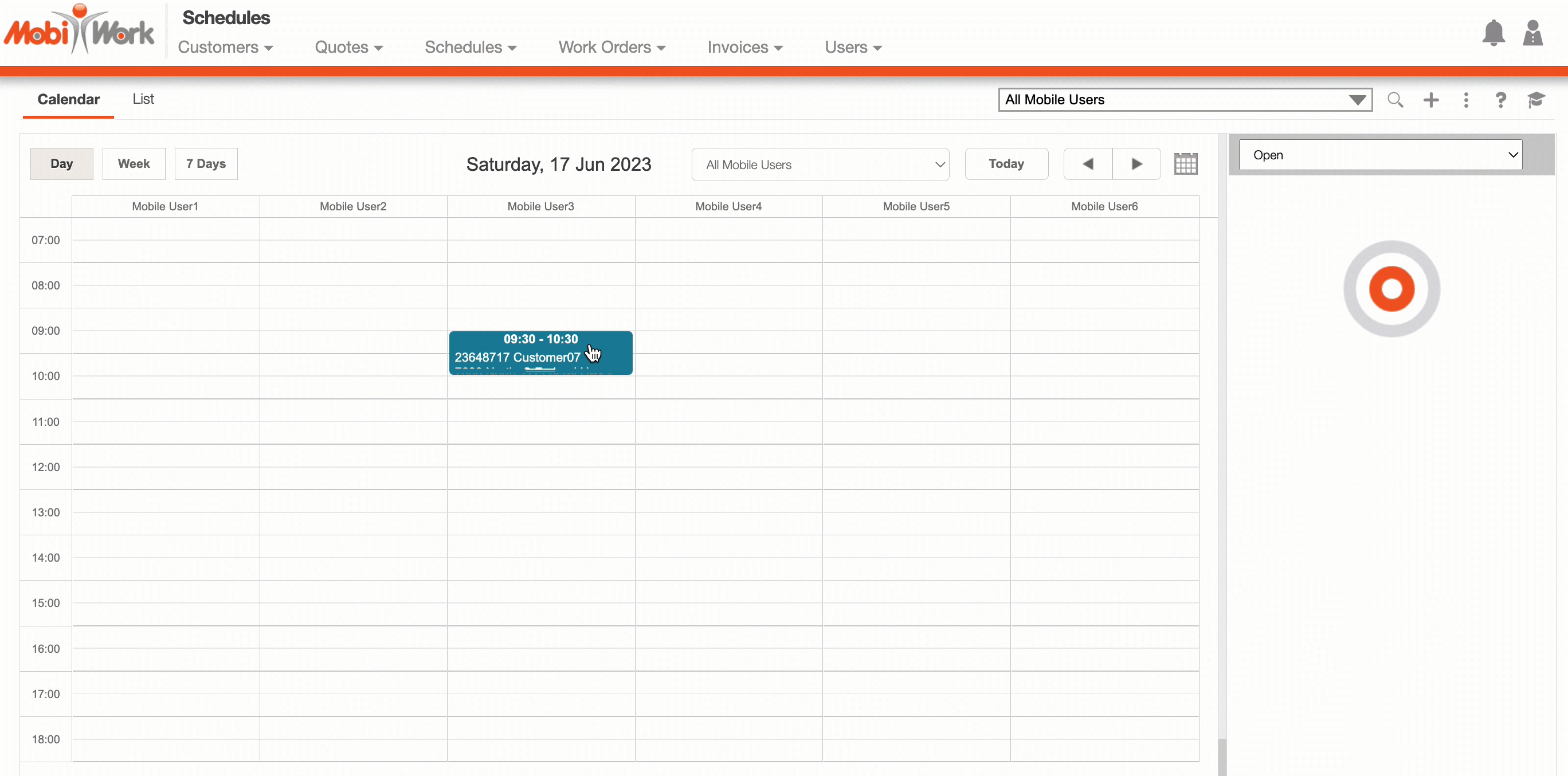This screenshot has width=1568, height=776.
Task: Switch to Day view
Action: [x=61, y=164]
